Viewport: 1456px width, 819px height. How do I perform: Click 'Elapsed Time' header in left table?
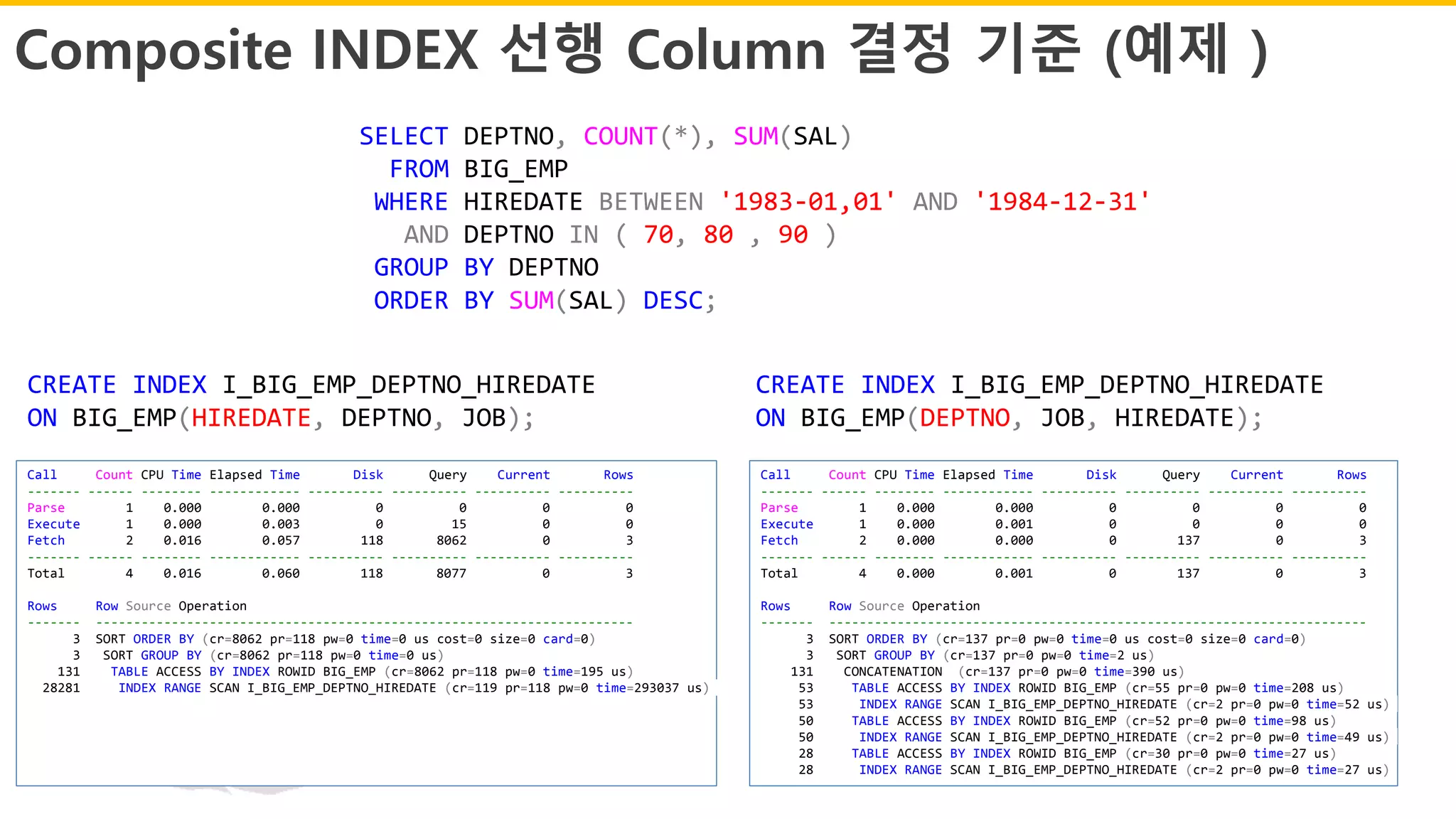tap(255, 475)
